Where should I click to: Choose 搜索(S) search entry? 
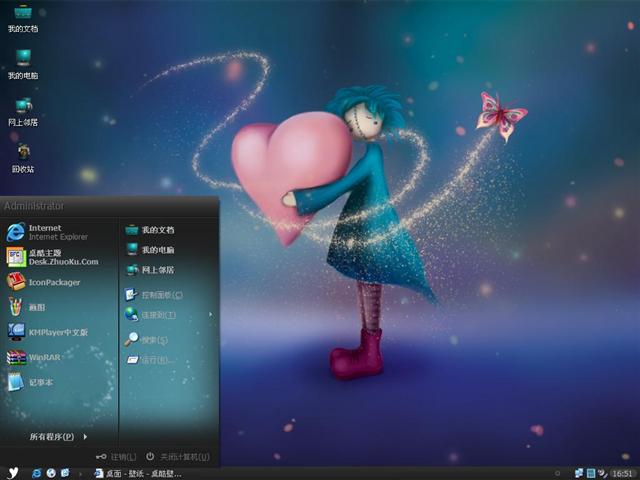pos(154,340)
